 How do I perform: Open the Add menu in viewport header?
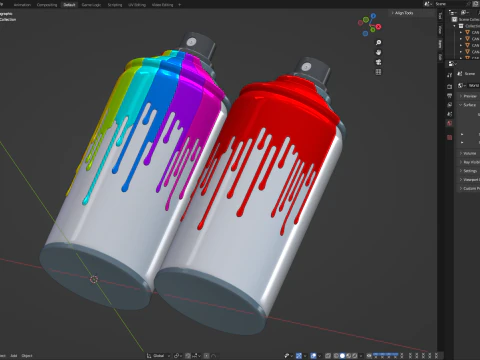[14, 356]
